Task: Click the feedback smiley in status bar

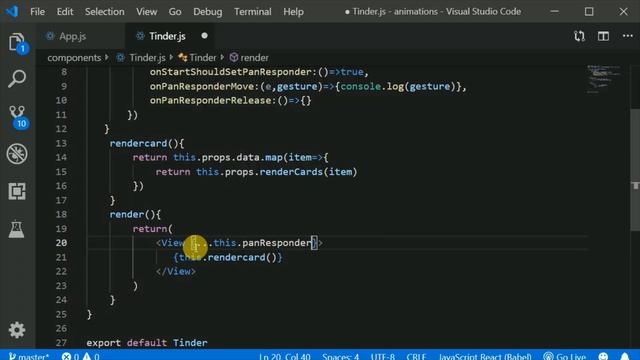Action: 603,356
